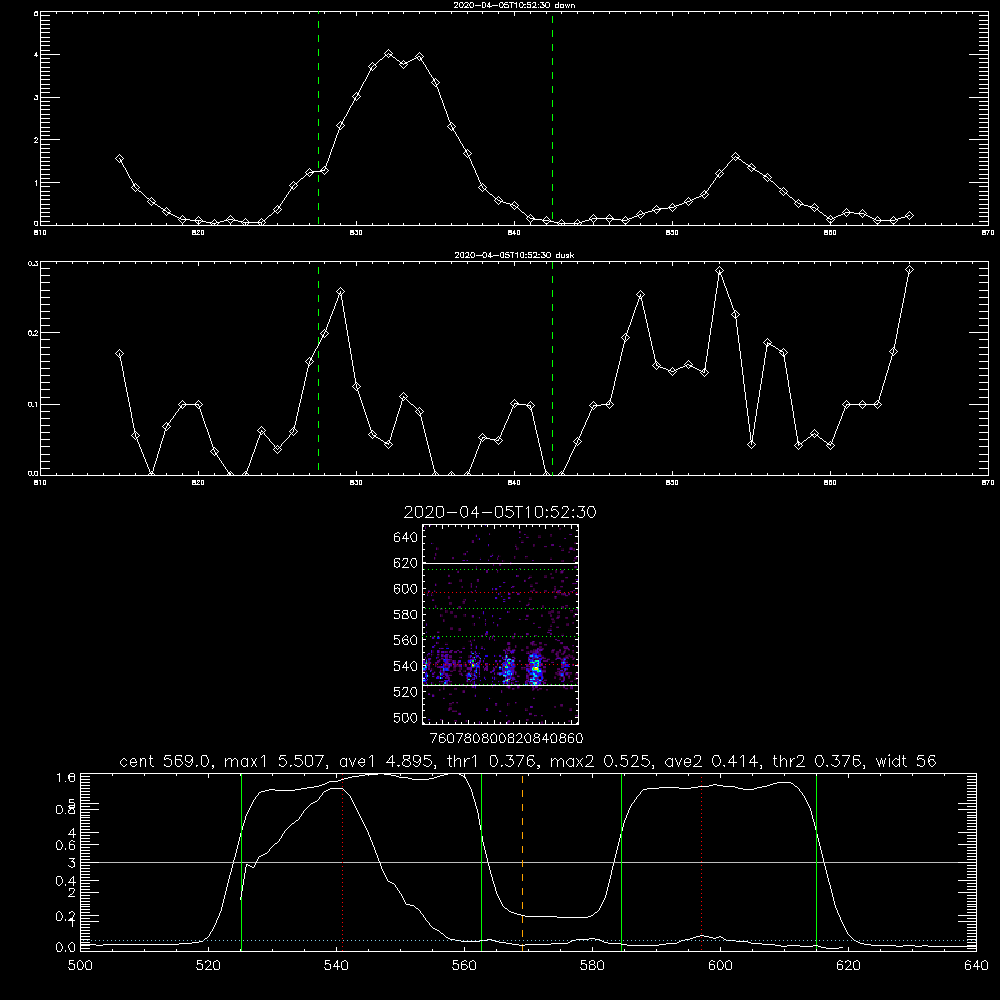1000x1000 pixels.
Task: Select the 'ave2 0.414' statistic text
Action: point(710,761)
